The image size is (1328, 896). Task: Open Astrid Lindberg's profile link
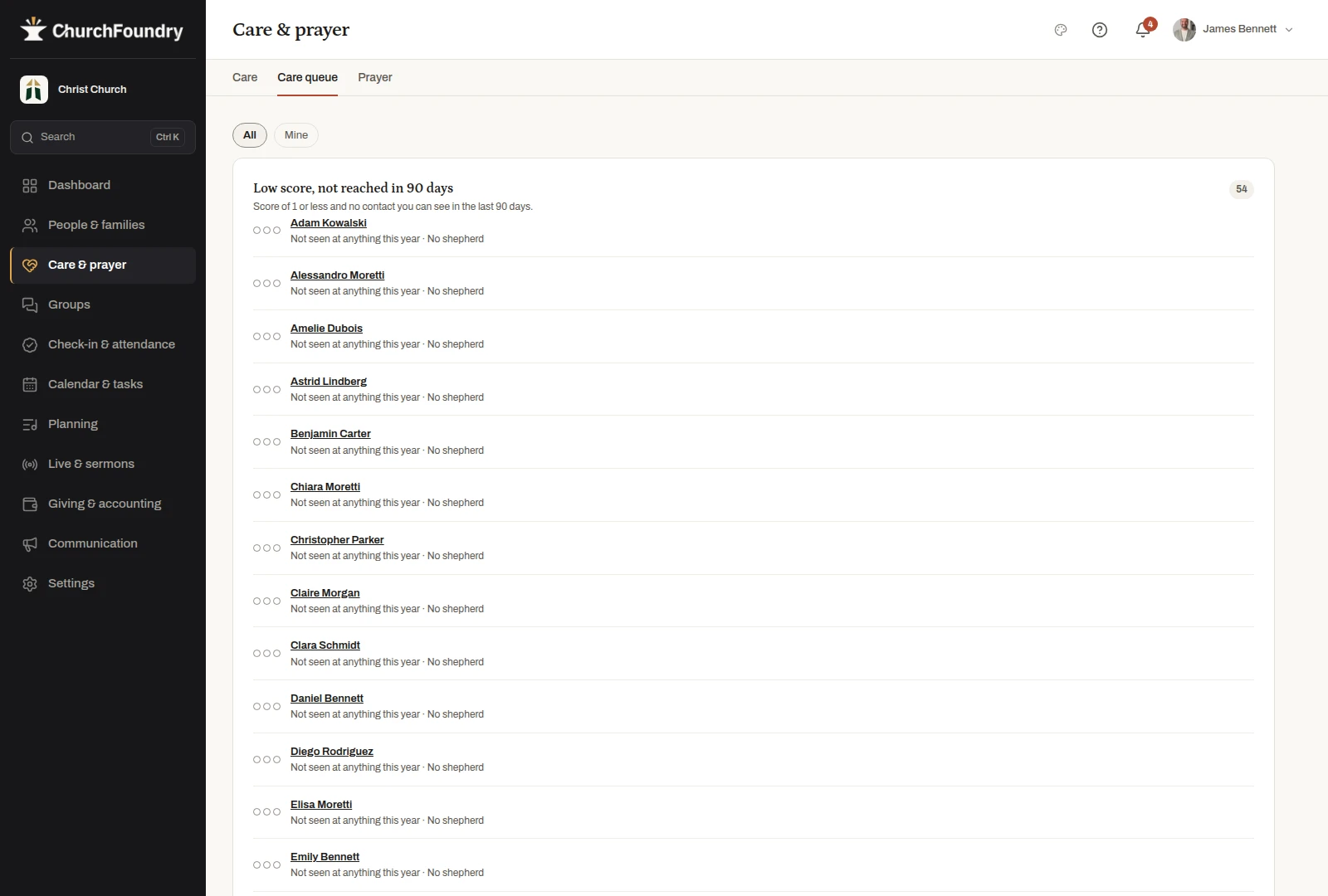329,382
